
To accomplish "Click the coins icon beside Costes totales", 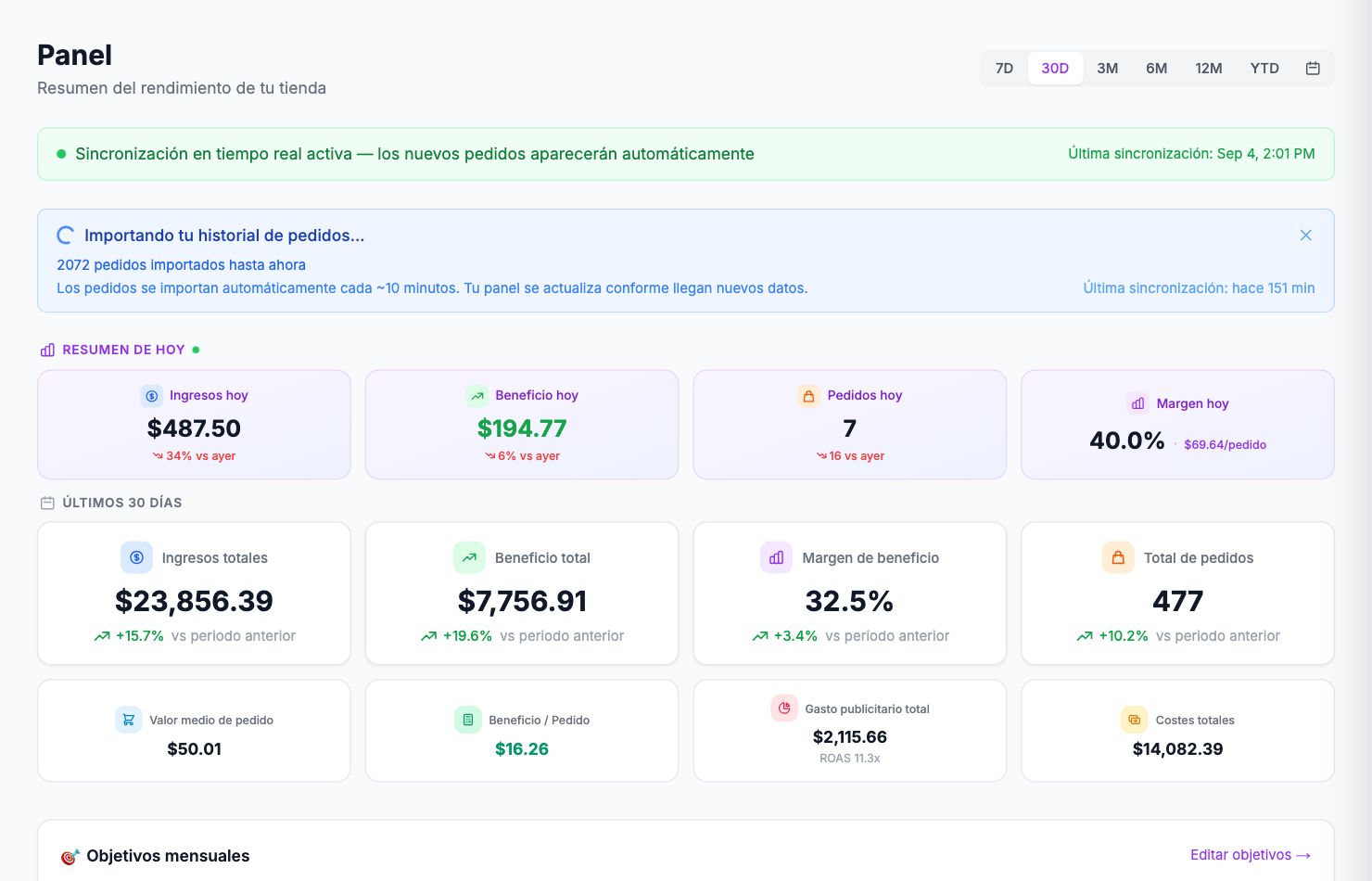I will [1134, 720].
